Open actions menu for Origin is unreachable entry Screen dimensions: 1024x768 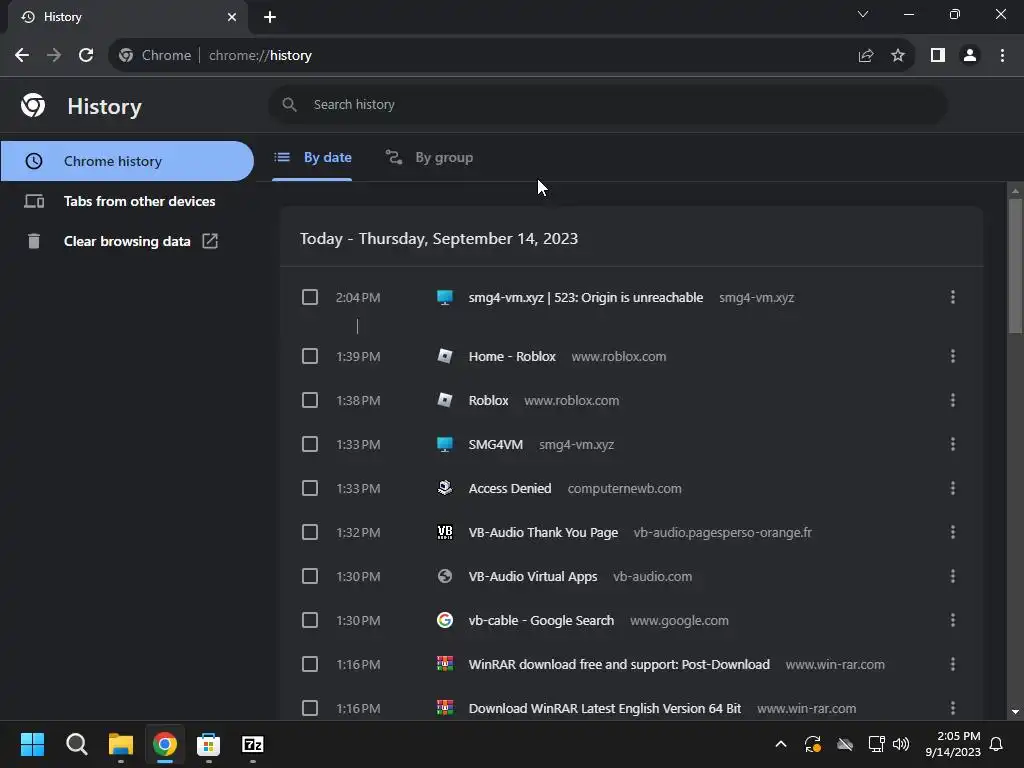(x=953, y=297)
